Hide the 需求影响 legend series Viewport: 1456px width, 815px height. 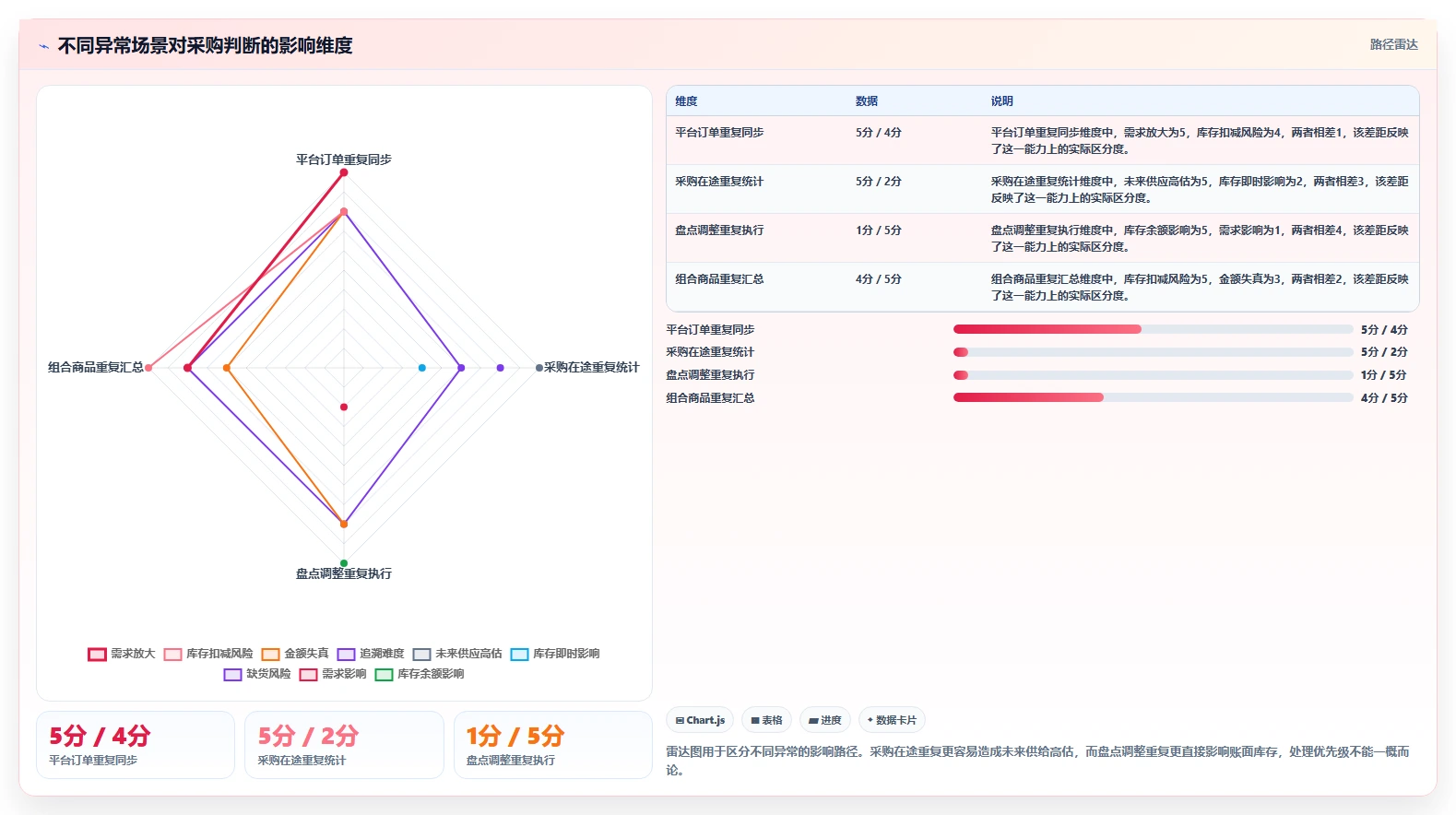coord(333,674)
